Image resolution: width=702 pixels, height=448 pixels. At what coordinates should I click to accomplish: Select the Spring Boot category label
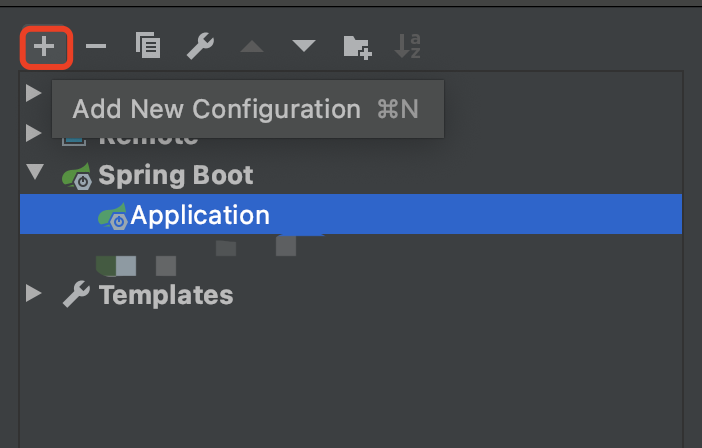click(176, 175)
